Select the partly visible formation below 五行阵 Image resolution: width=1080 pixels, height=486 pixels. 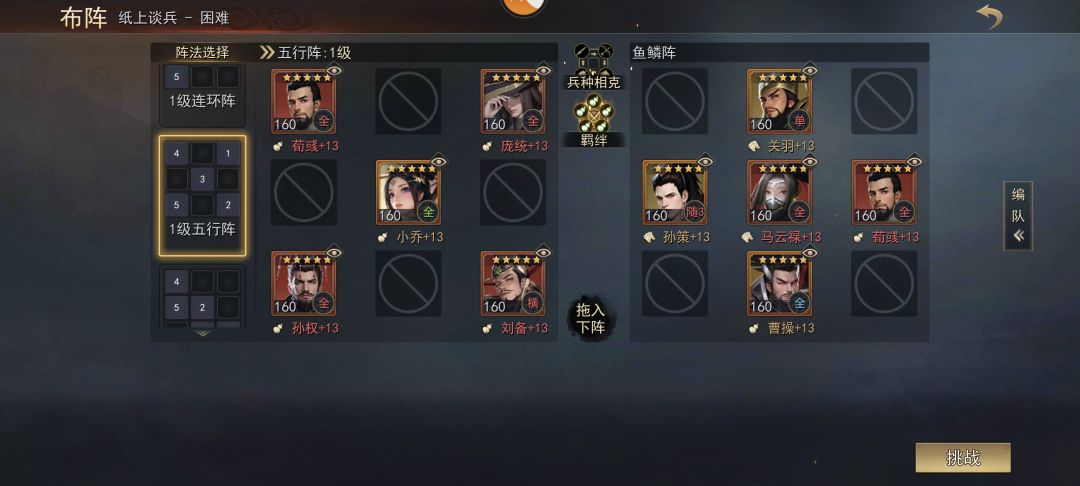[202, 297]
